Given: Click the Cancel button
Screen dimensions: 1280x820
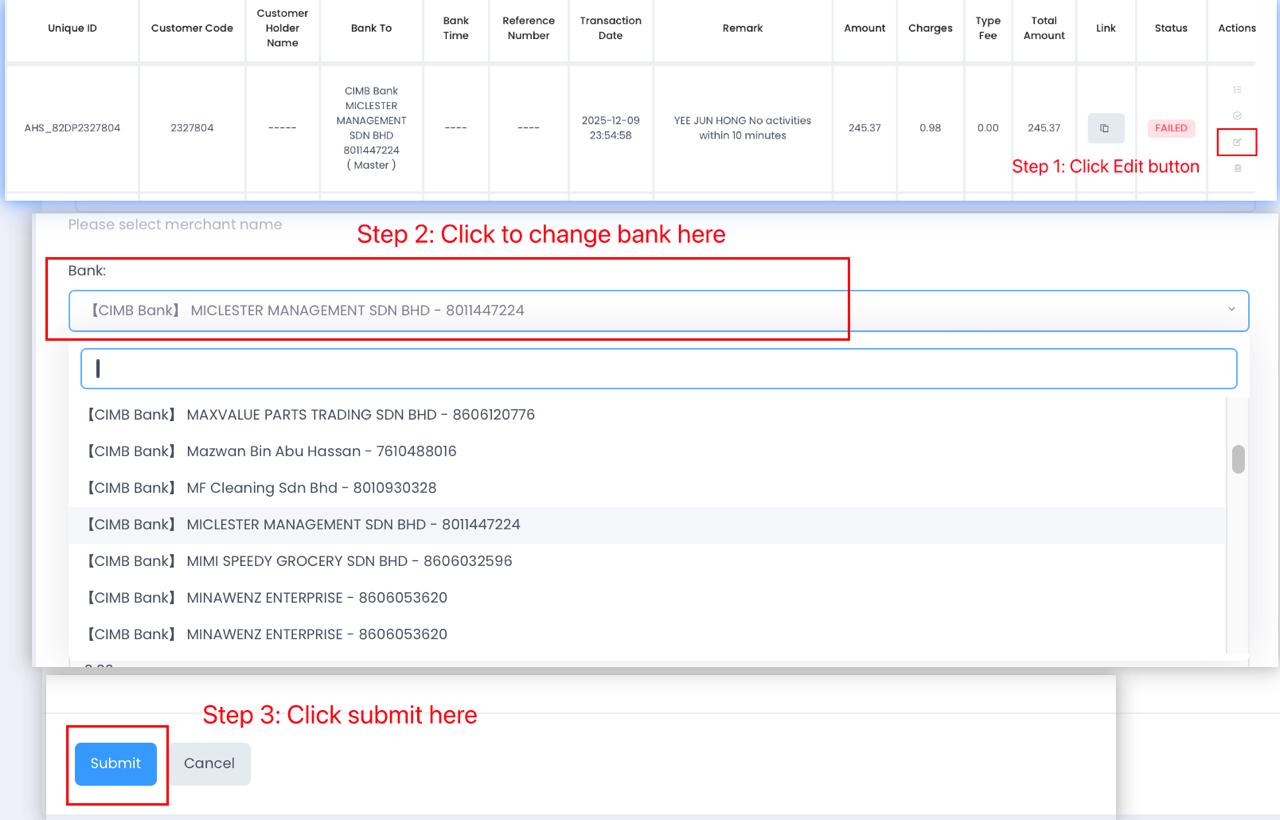Looking at the screenshot, I should pyautogui.click(x=209, y=764).
